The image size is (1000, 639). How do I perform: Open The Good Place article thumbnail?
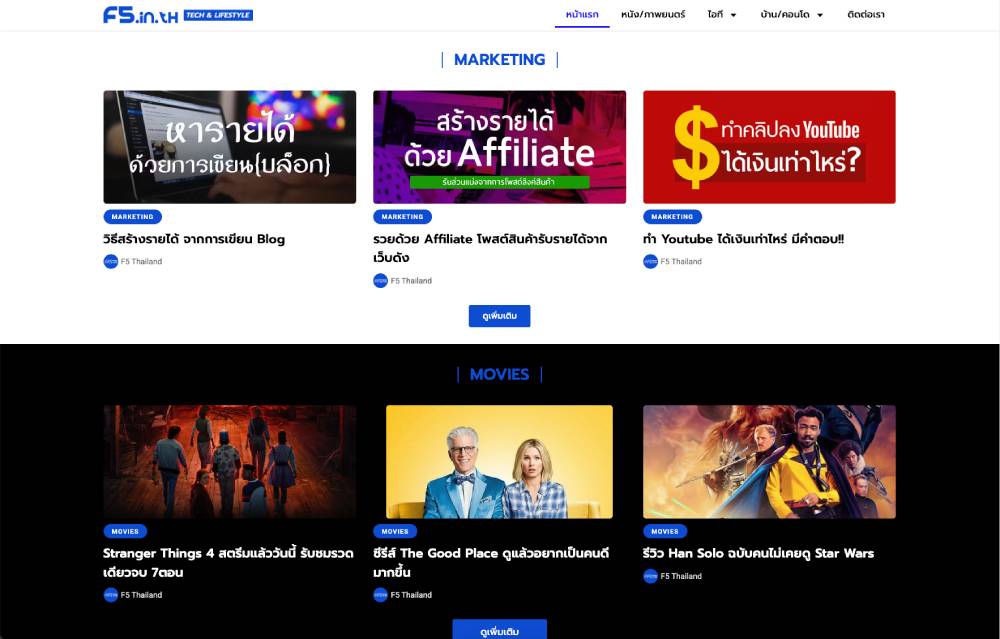[499, 462]
